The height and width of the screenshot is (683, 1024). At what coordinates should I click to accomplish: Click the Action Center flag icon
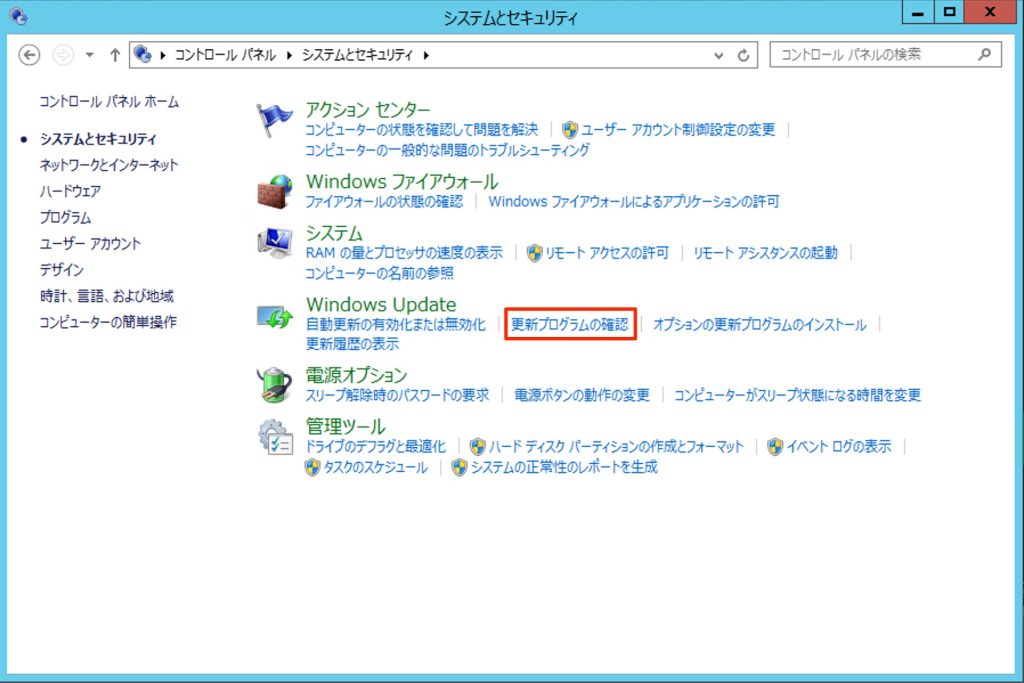click(274, 120)
